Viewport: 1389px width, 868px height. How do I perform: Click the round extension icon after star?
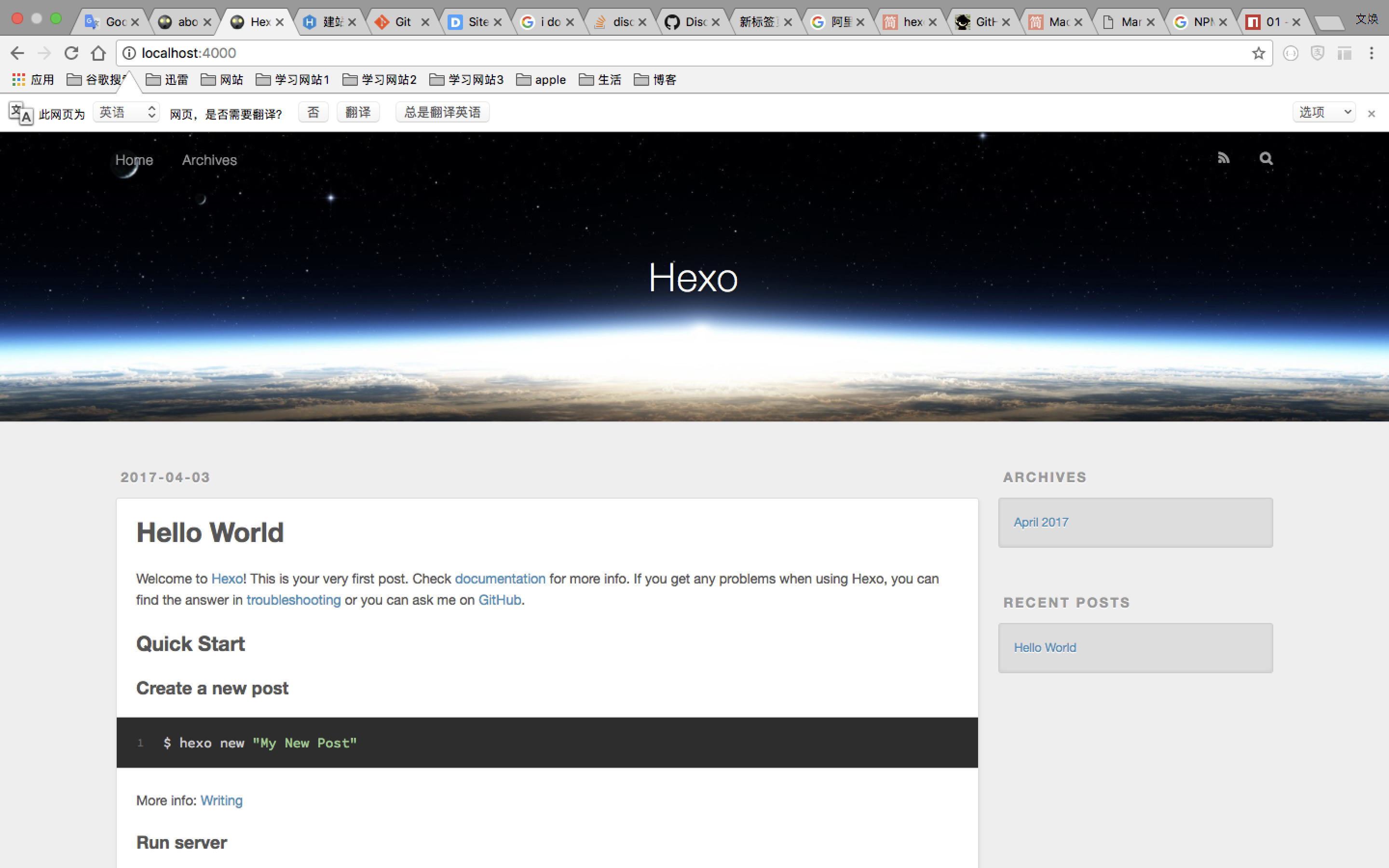pyautogui.click(x=1290, y=54)
